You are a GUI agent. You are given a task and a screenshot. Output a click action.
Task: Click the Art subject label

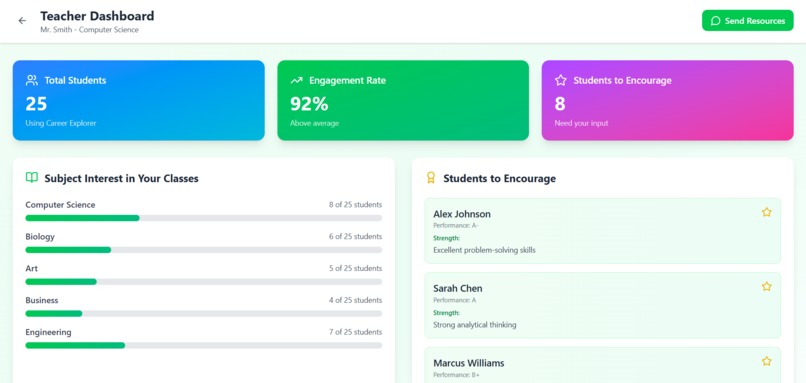31,268
